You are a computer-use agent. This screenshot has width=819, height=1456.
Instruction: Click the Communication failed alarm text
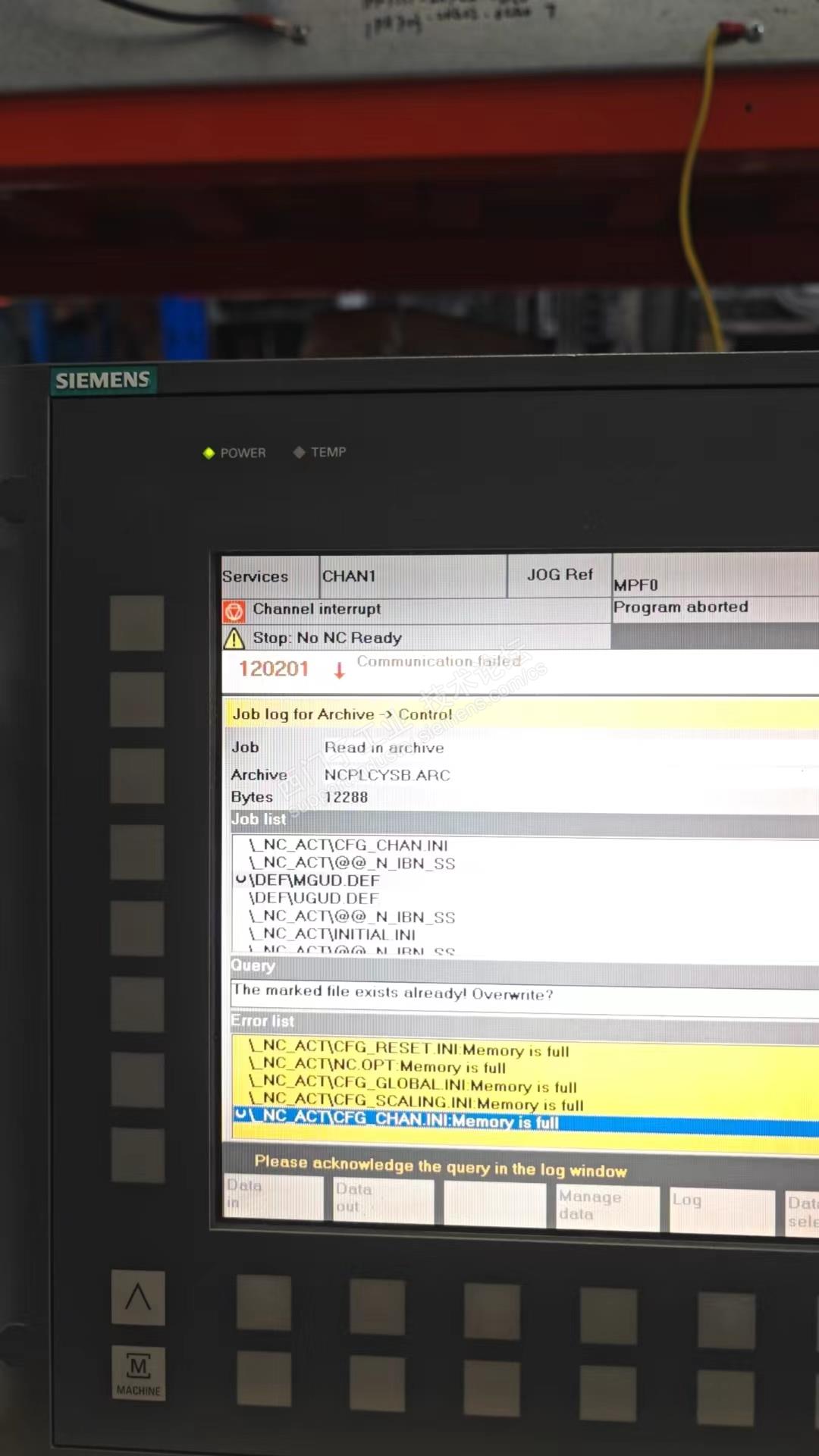[438, 661]
